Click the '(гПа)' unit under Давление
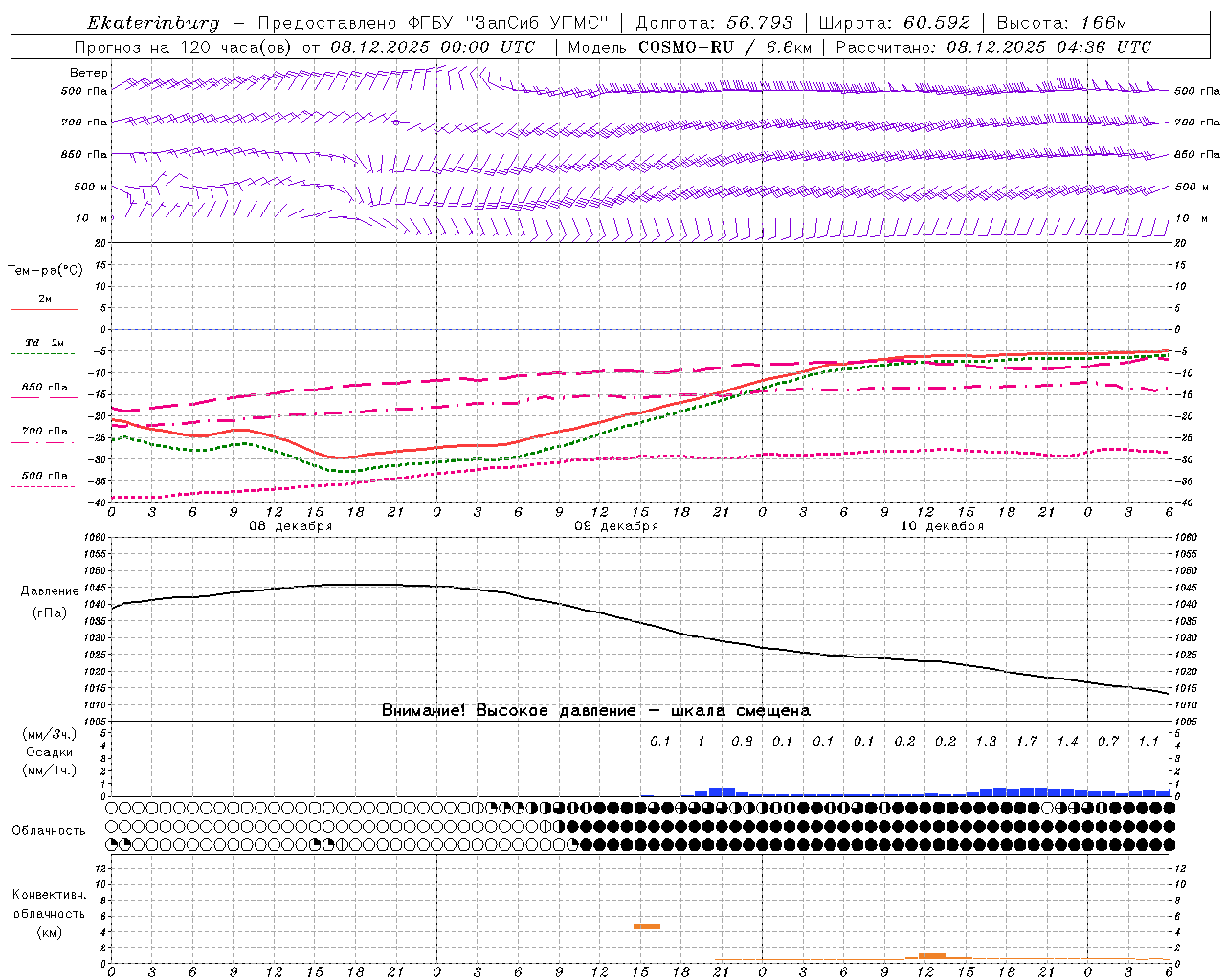 (50, 613)
